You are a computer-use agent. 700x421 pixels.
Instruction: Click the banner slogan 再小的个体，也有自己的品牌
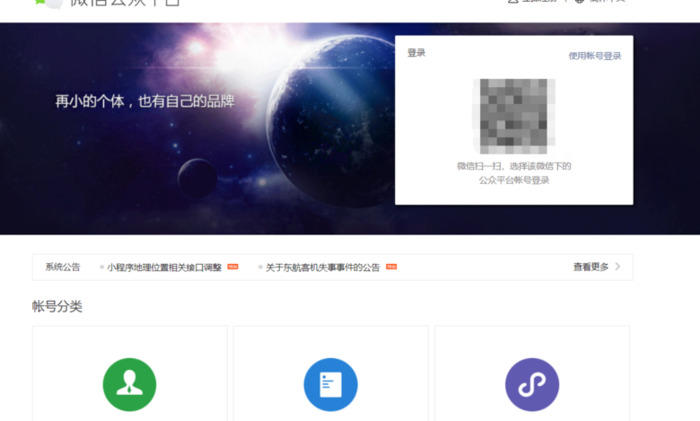[145, 101]
